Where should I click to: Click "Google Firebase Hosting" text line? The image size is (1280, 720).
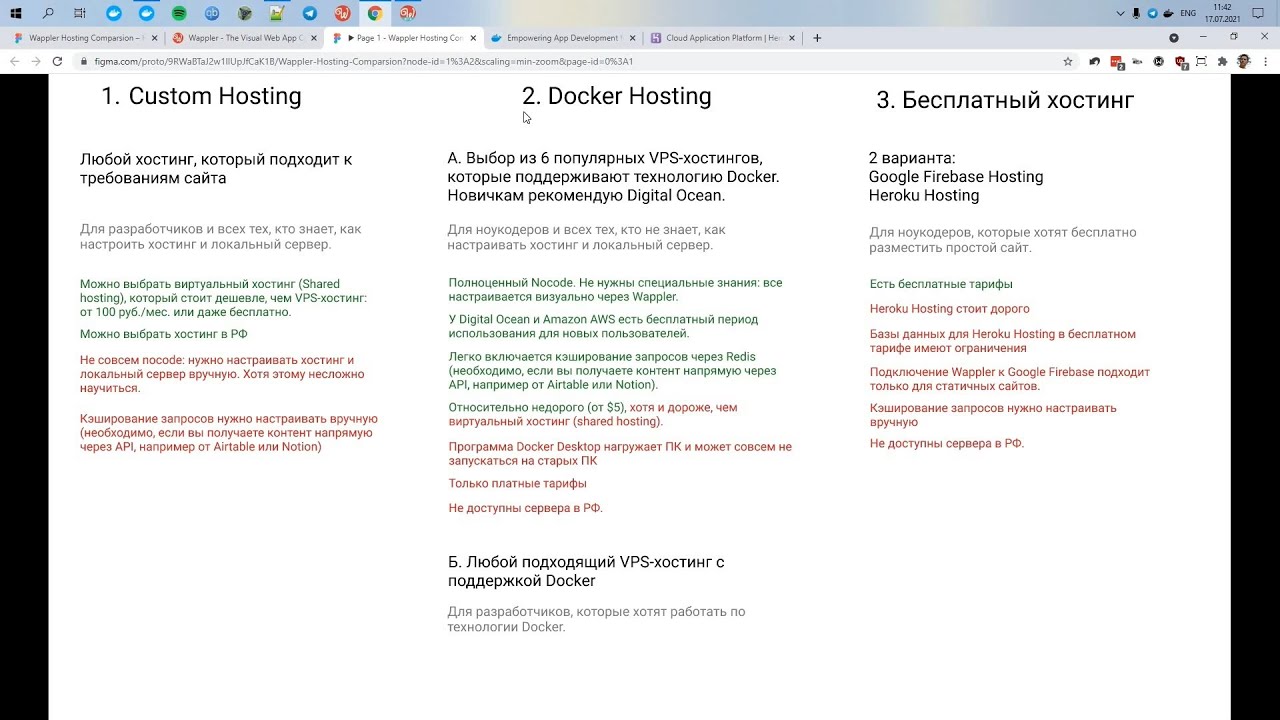pos(956,177)
